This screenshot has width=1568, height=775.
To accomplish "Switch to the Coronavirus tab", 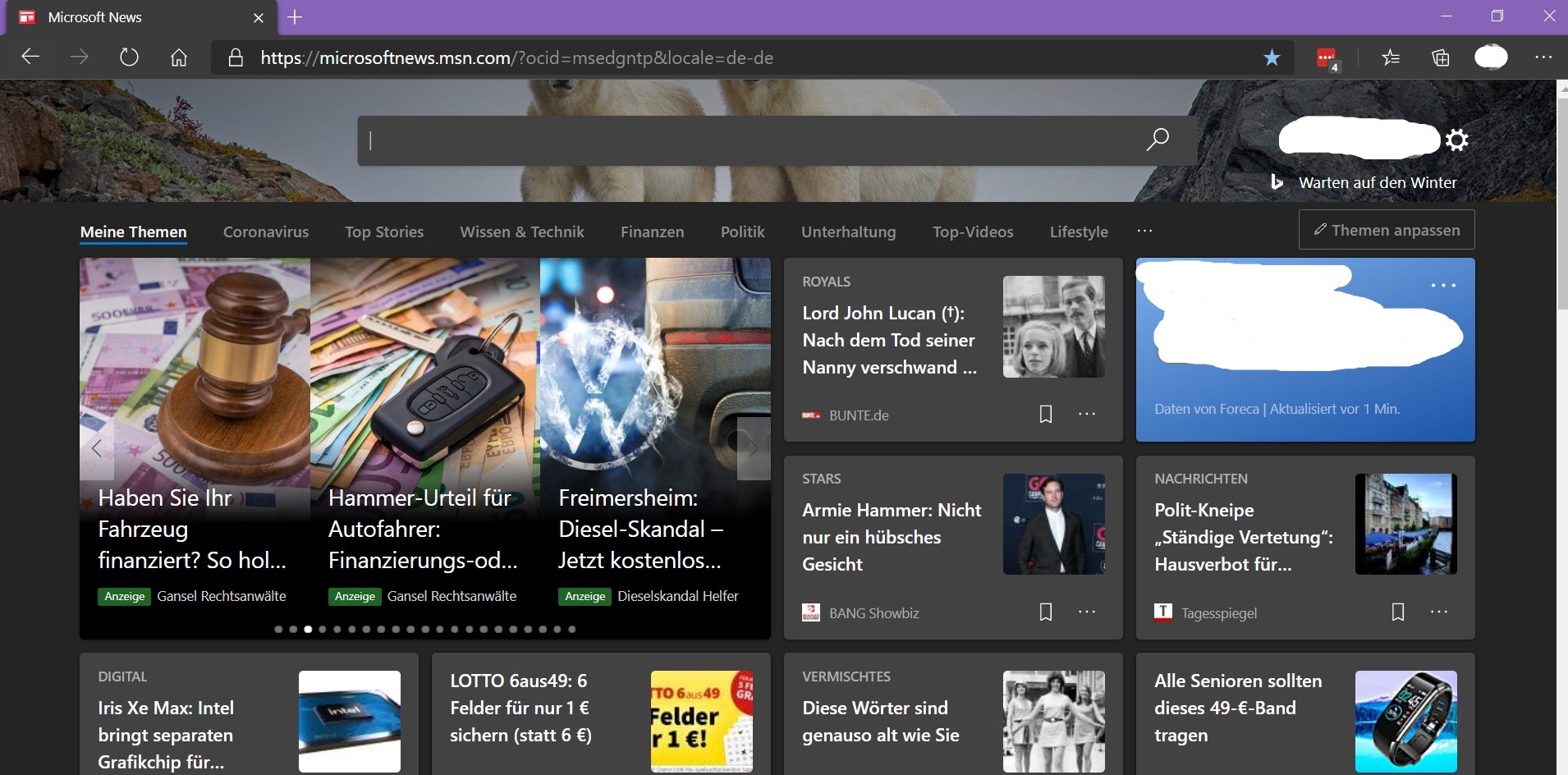I will (266, 232).
